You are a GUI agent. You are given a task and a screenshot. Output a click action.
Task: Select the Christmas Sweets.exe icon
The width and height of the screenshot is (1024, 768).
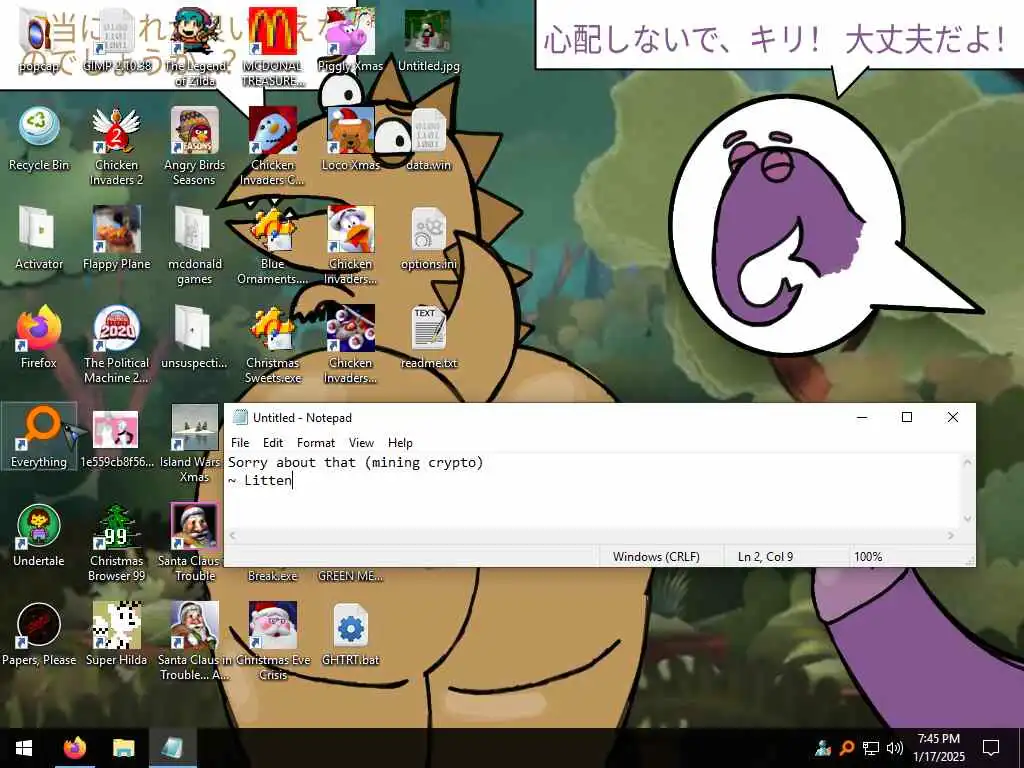[272, 344]
